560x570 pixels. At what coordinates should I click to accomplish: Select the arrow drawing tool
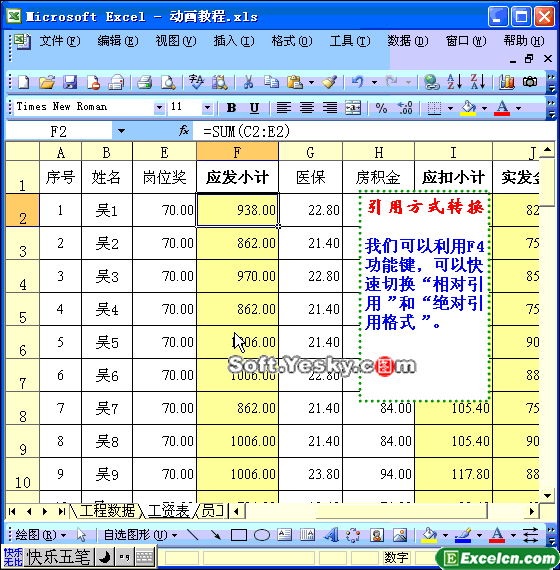pos(215,535)
